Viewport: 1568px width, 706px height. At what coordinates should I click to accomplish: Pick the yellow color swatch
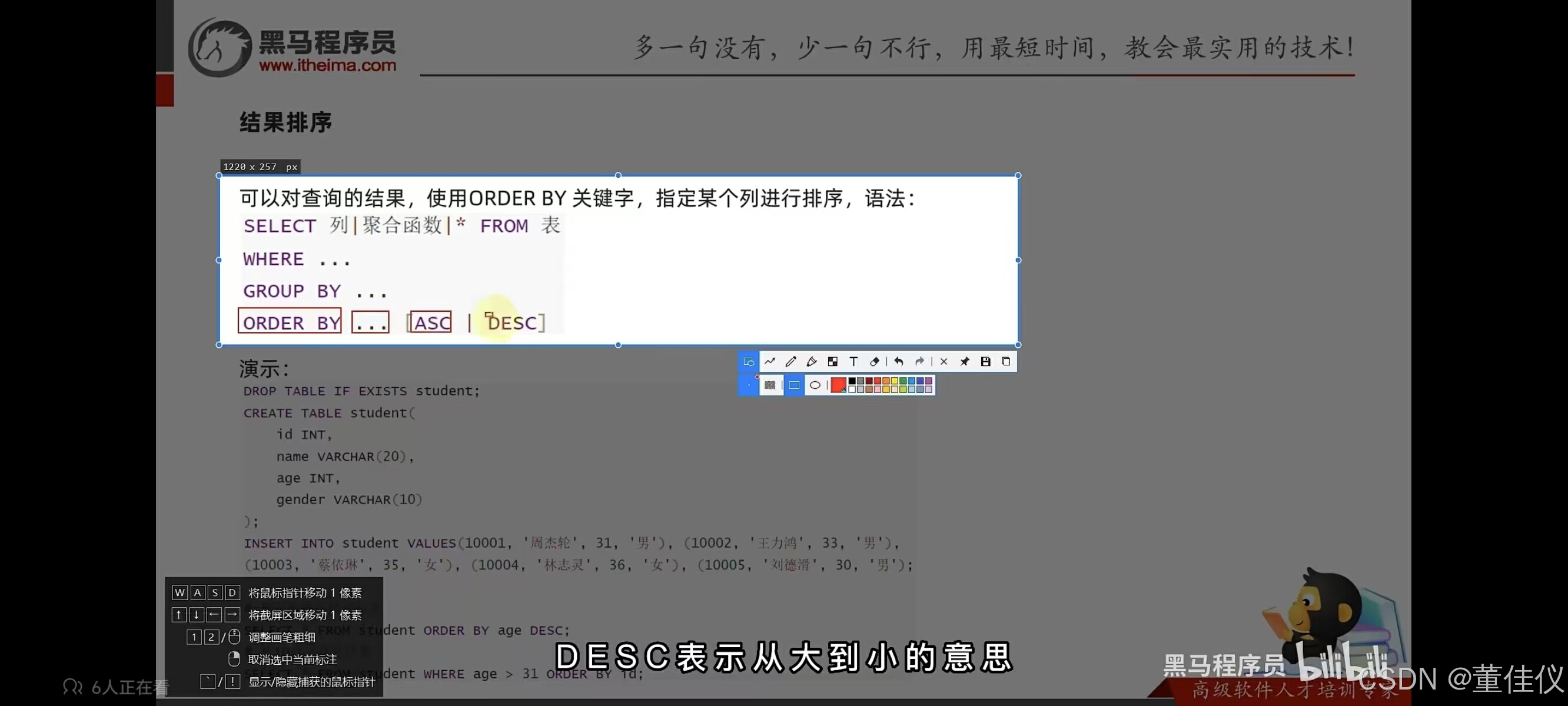point(895,381)
